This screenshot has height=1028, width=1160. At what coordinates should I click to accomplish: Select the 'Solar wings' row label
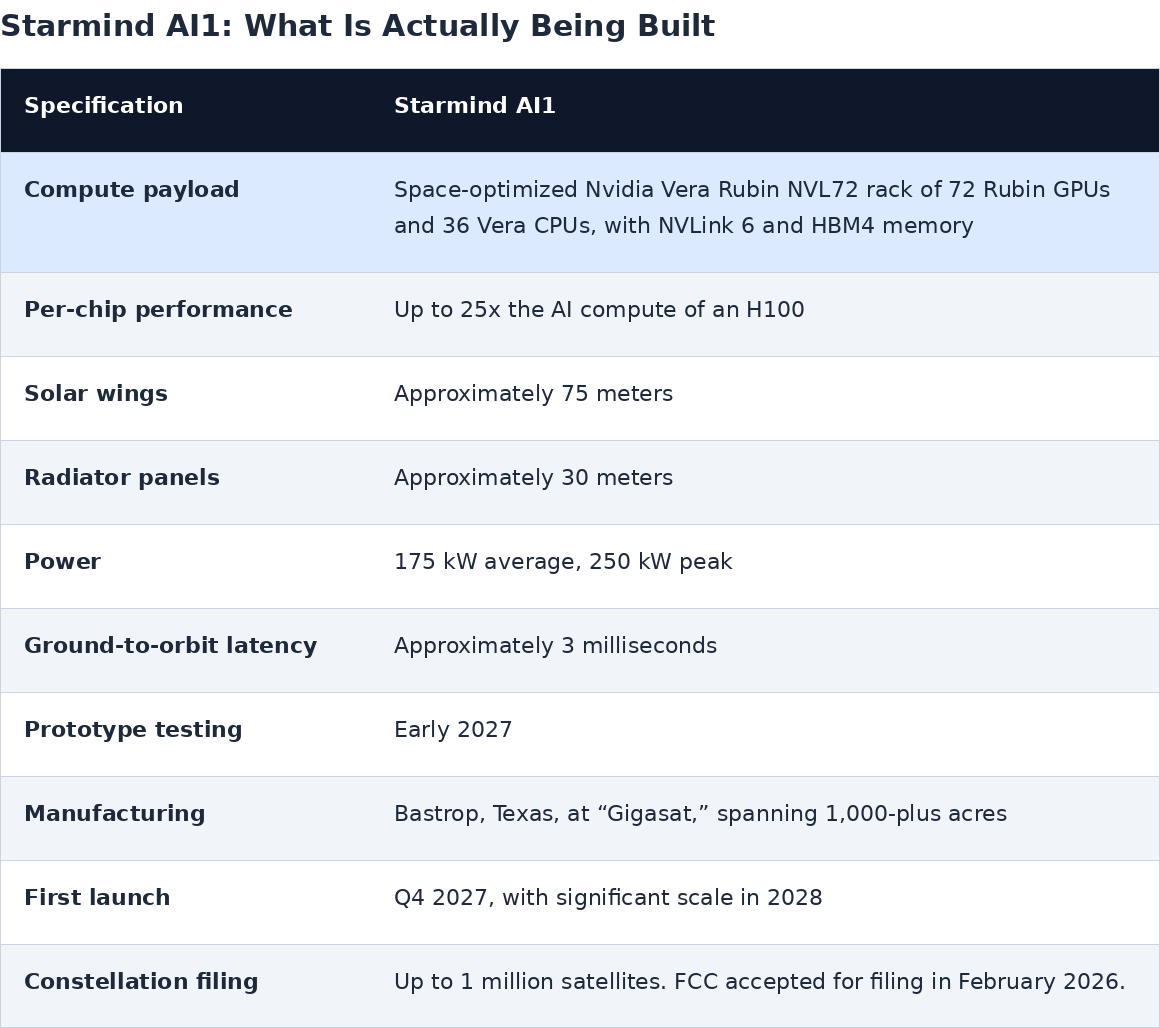point(96,393)
